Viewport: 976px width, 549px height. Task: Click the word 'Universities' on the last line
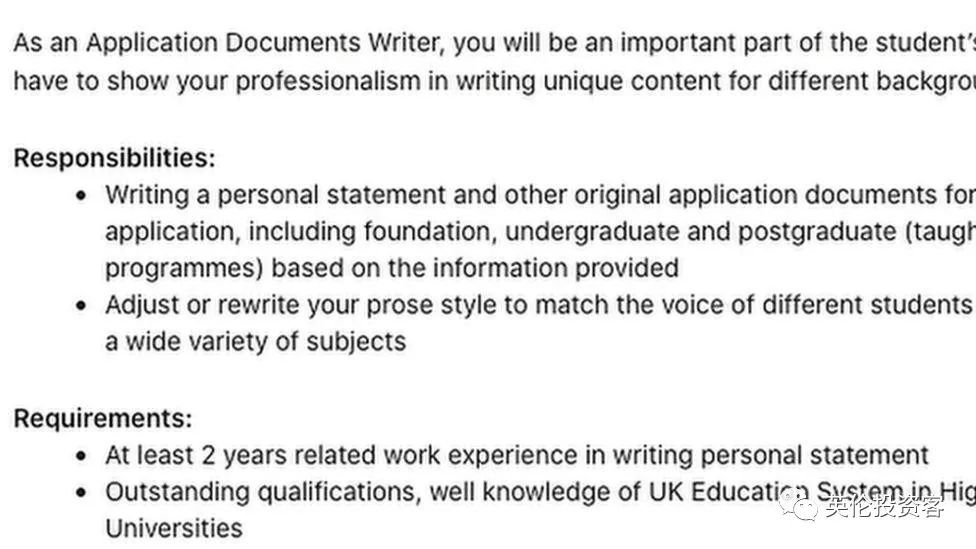(x=174, y=528)
